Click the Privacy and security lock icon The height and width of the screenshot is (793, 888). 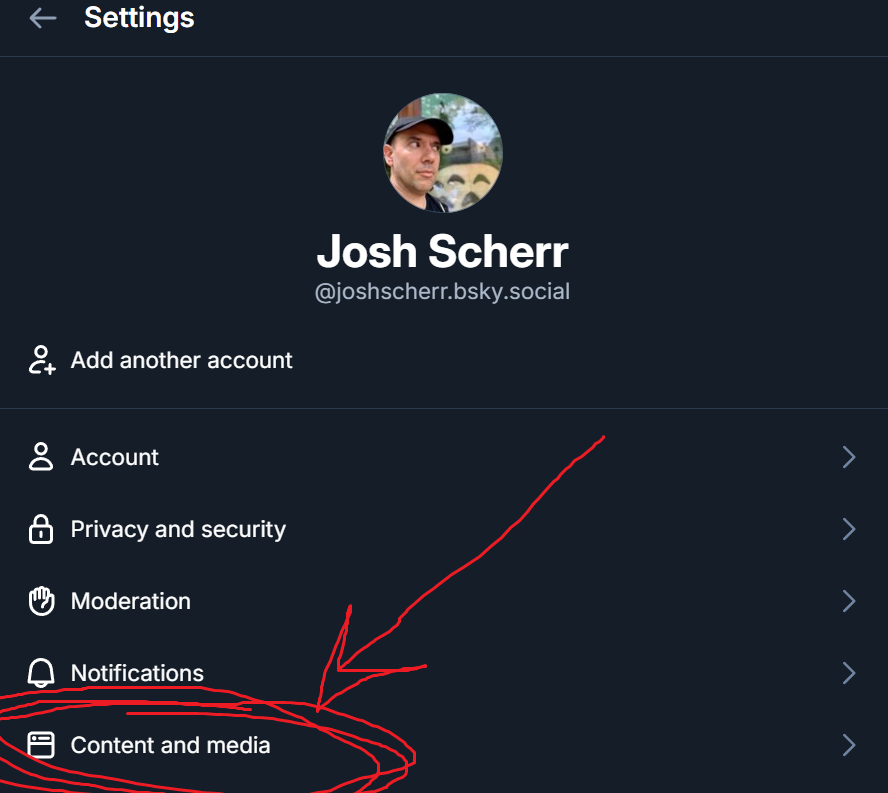tap(40, 529)
